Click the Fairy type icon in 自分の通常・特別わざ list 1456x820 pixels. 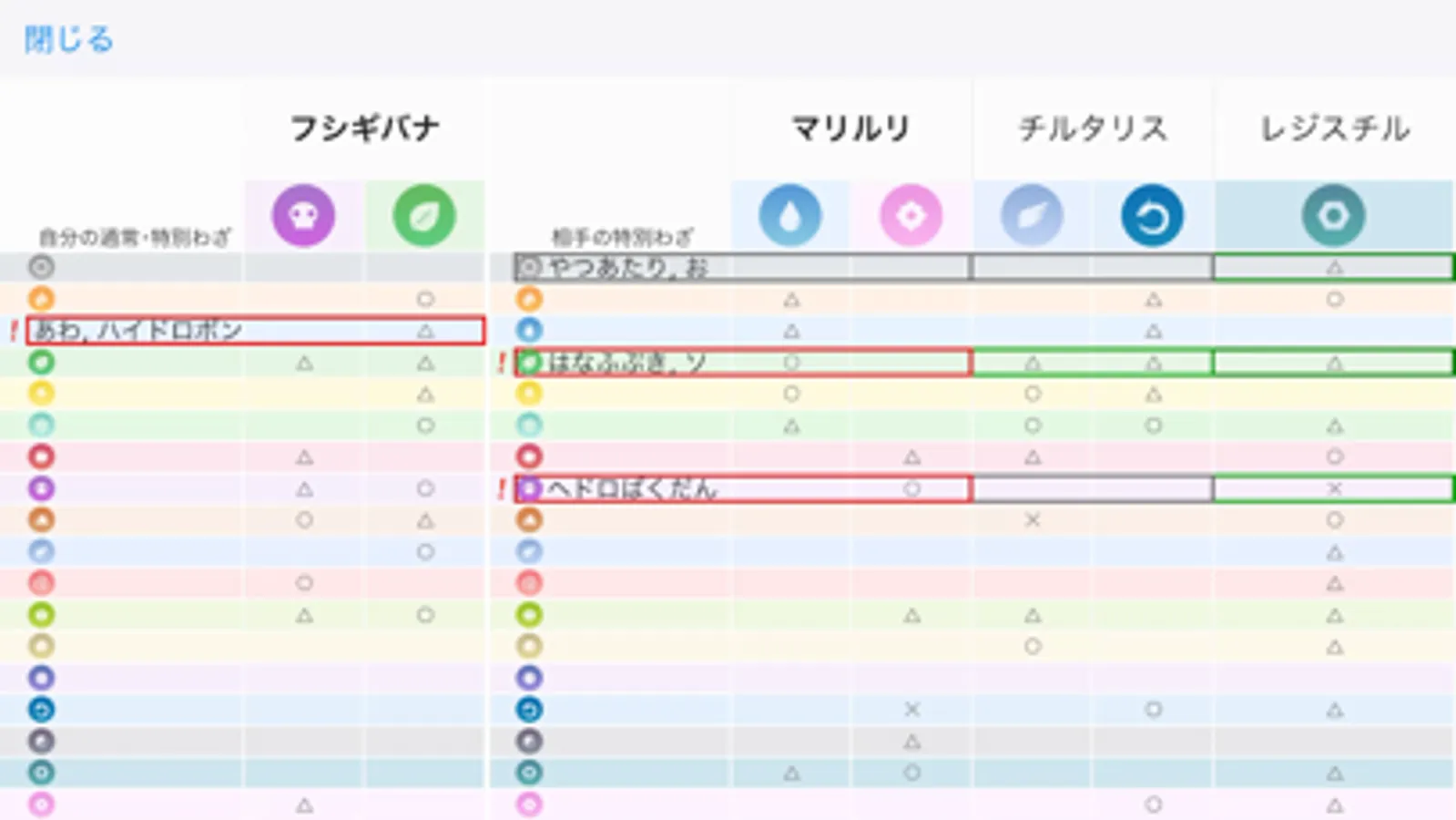(x=41, y=805)
